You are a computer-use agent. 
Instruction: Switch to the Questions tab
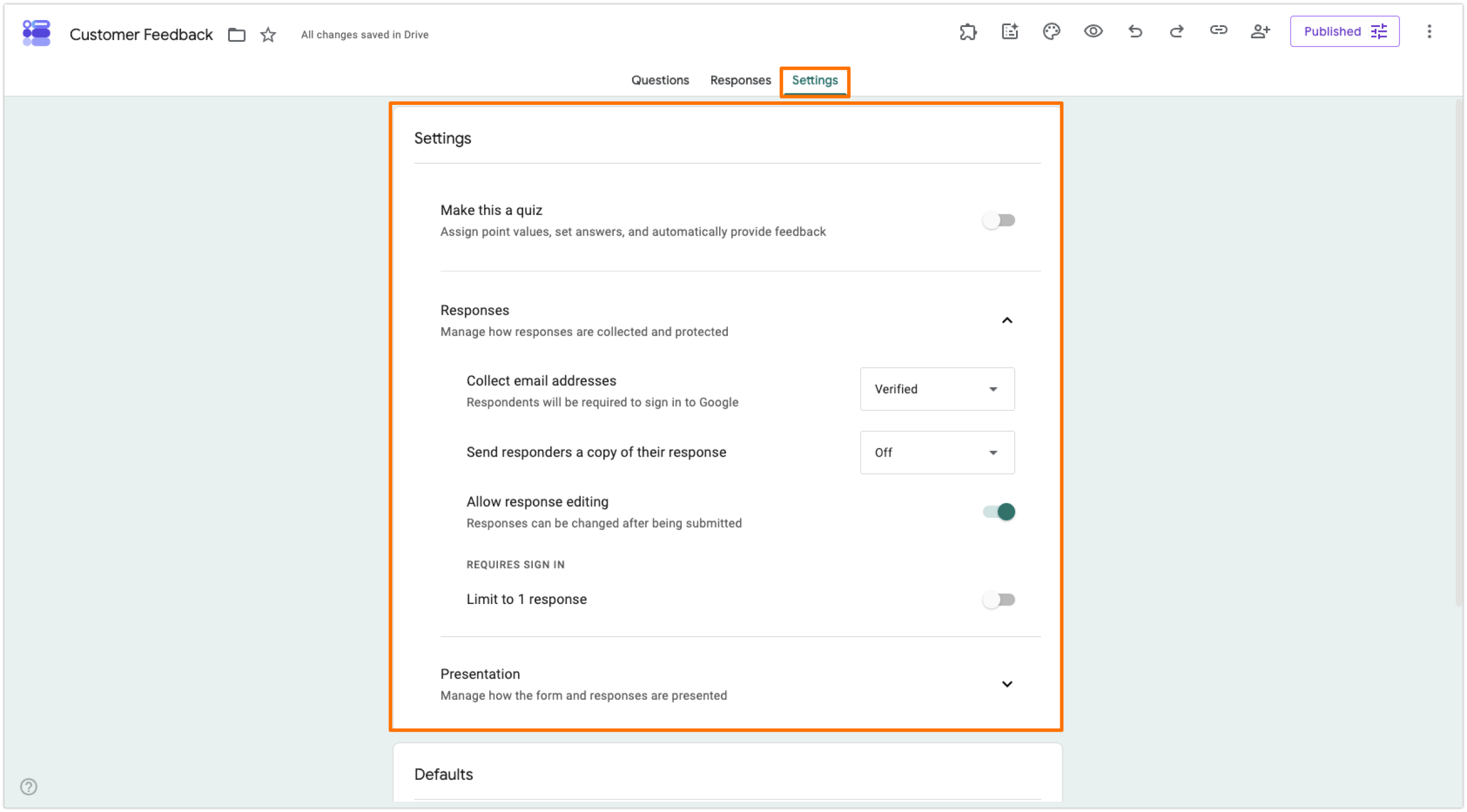pos(660,80)
